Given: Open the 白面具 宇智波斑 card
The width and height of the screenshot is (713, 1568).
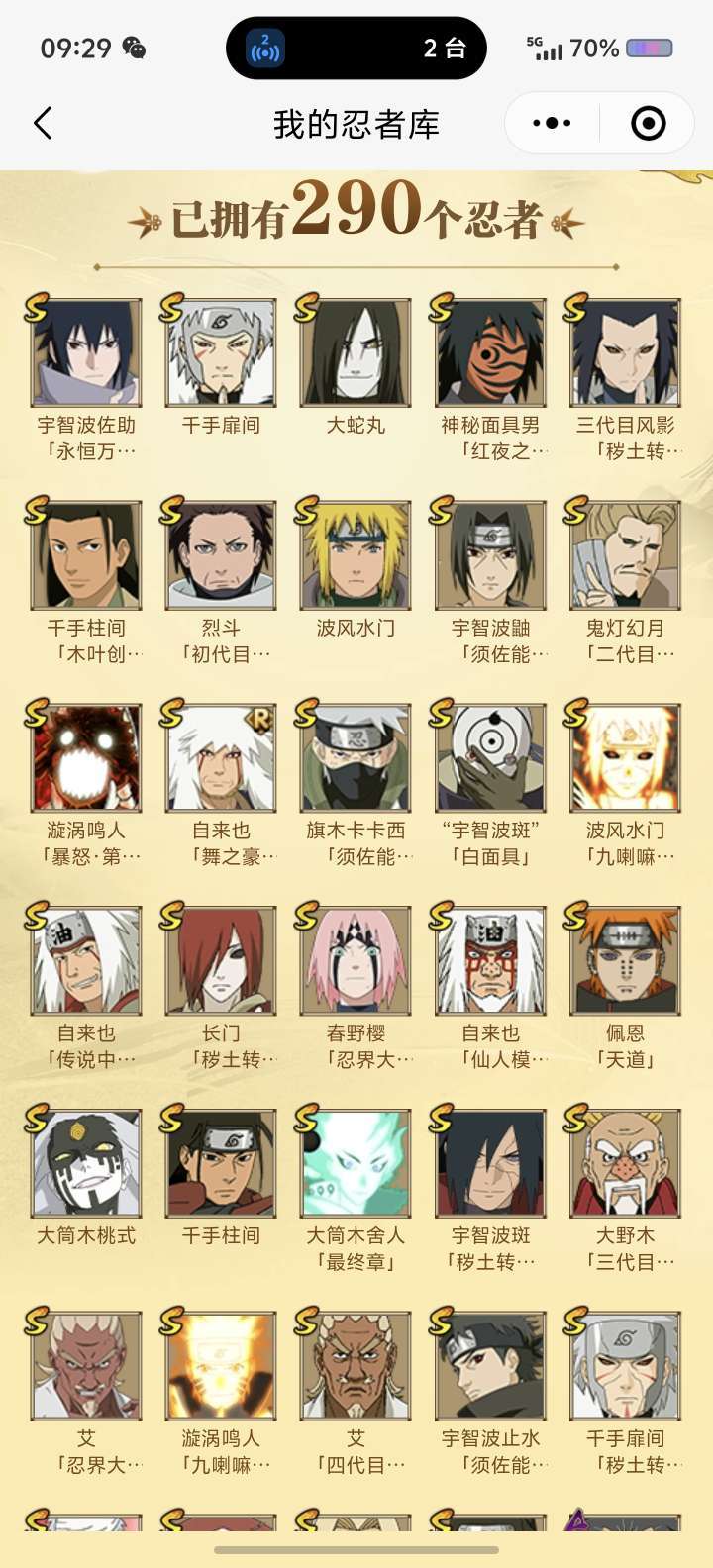Looking at the screenshot, I should [490, 758].
